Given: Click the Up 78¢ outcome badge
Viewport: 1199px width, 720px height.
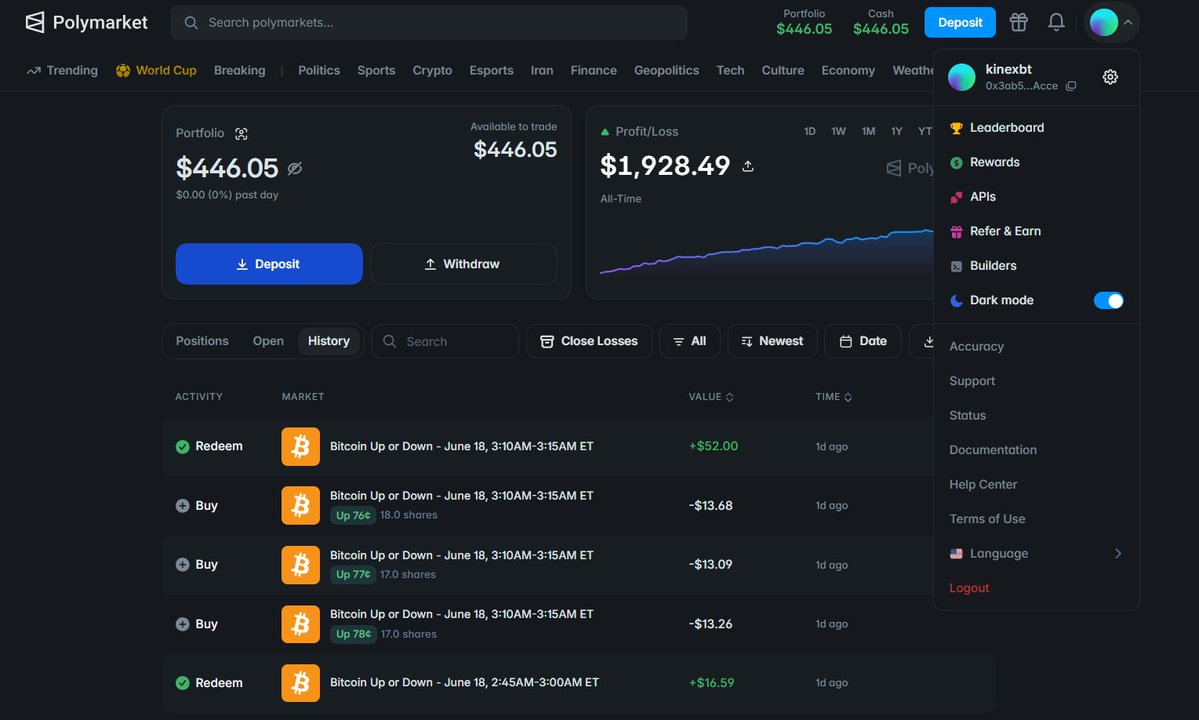Looking at the screenshot, I should (x=353, y=634).
